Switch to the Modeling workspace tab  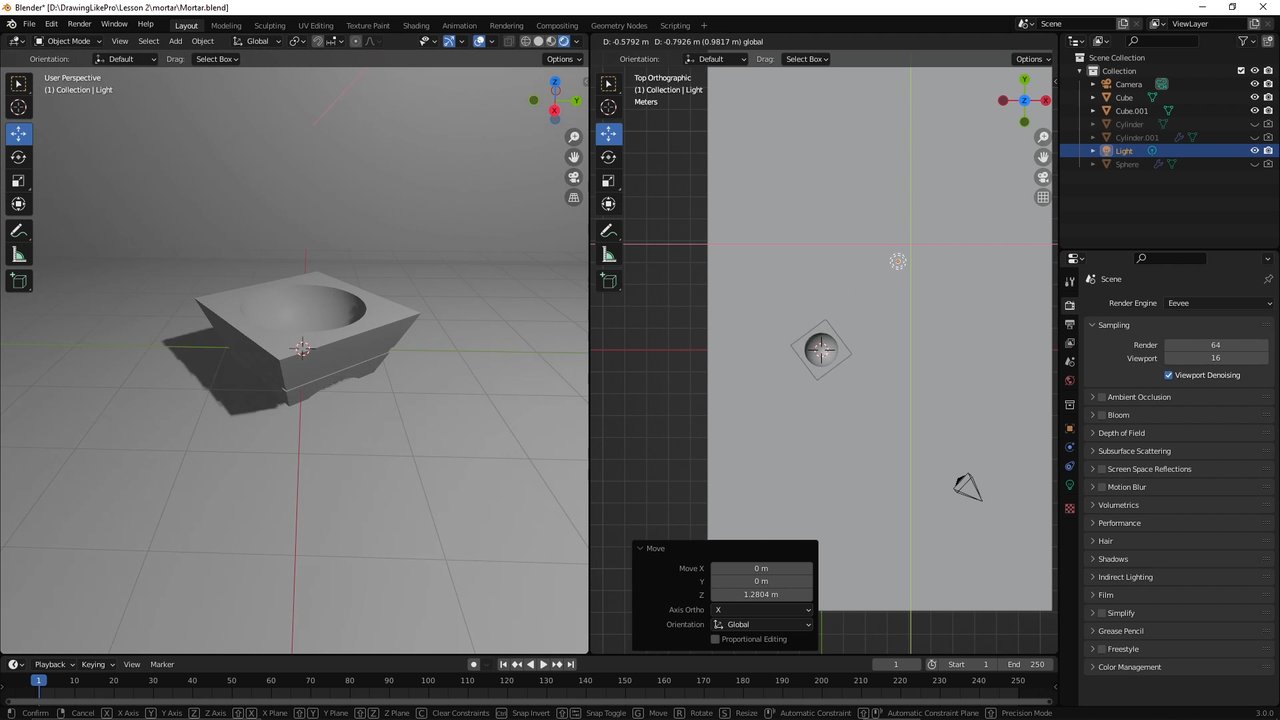[x=226, y=25]
